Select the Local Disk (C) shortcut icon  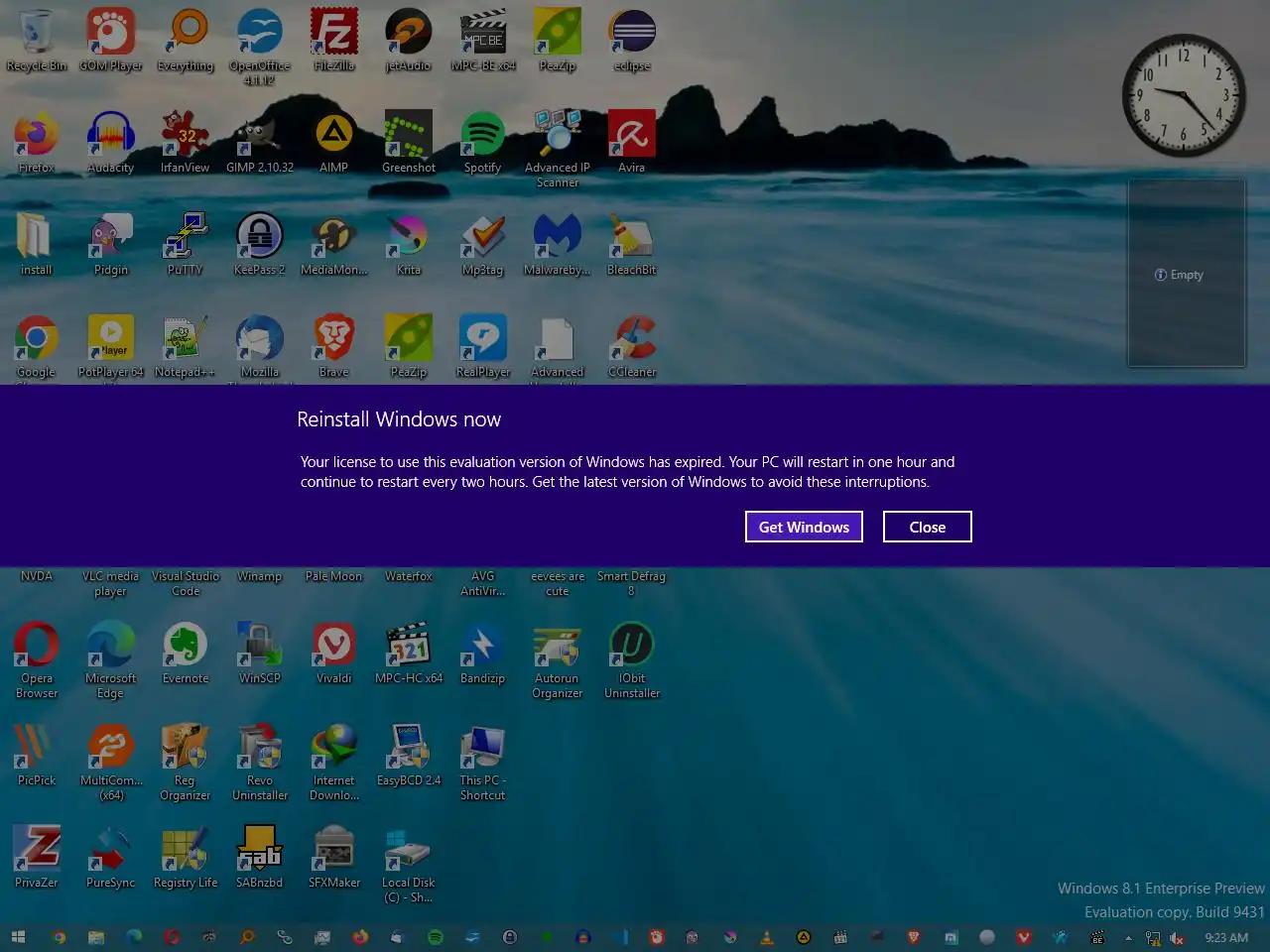tap(409, 864)
